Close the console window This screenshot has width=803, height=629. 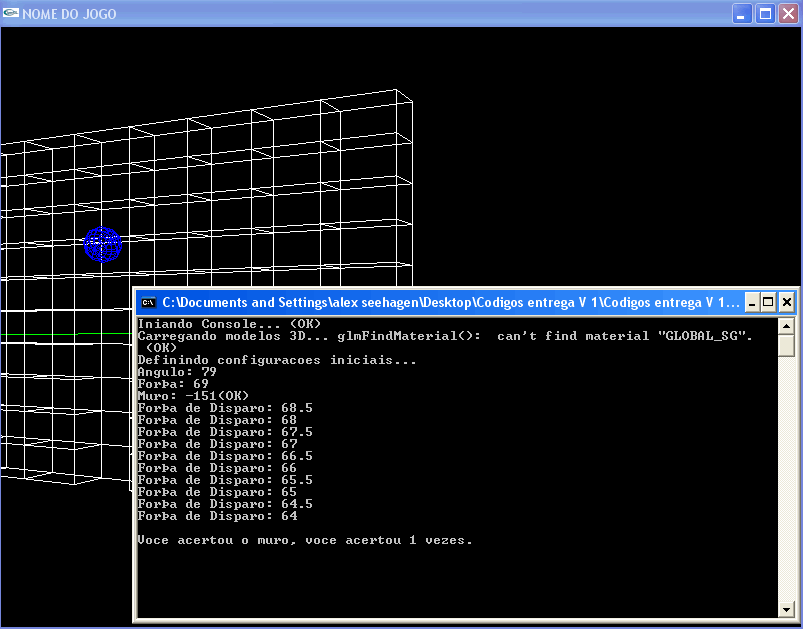787,303
